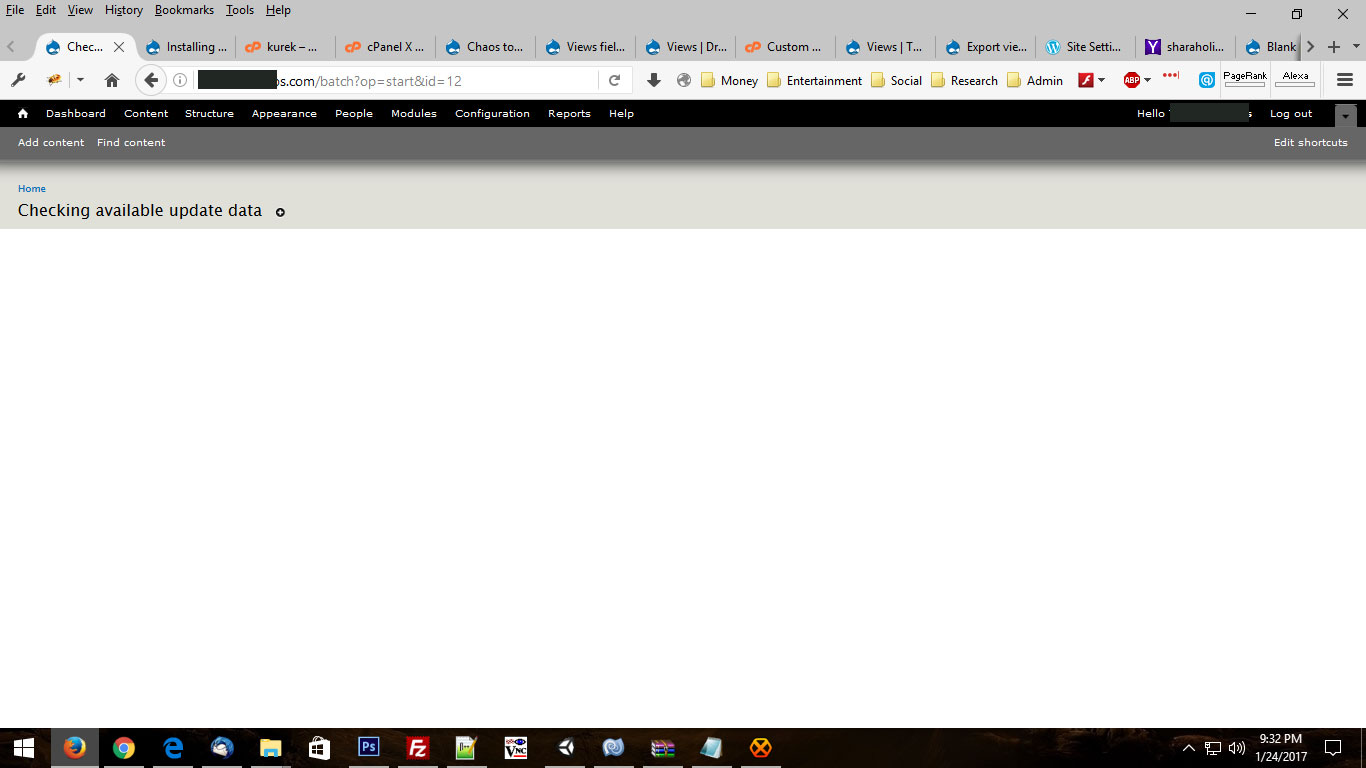Click the address bar URL field
Image resolution: width=1366 pixels, height=768 pixels.
[396, 80]
